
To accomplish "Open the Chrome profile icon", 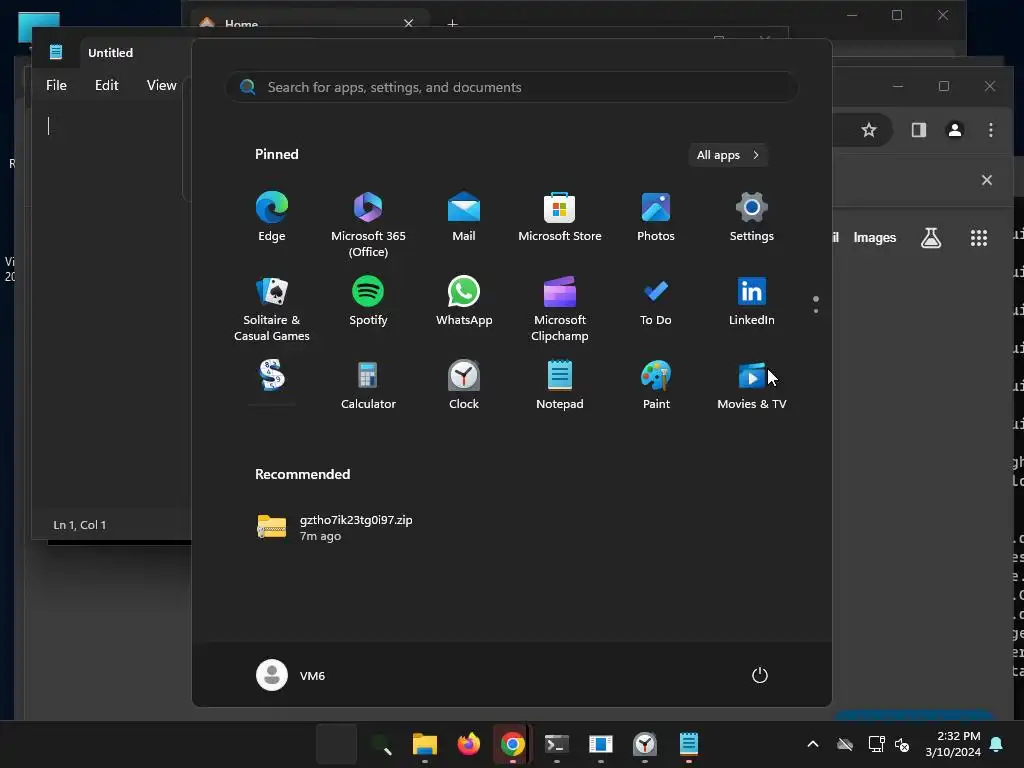I will [955, 130].
